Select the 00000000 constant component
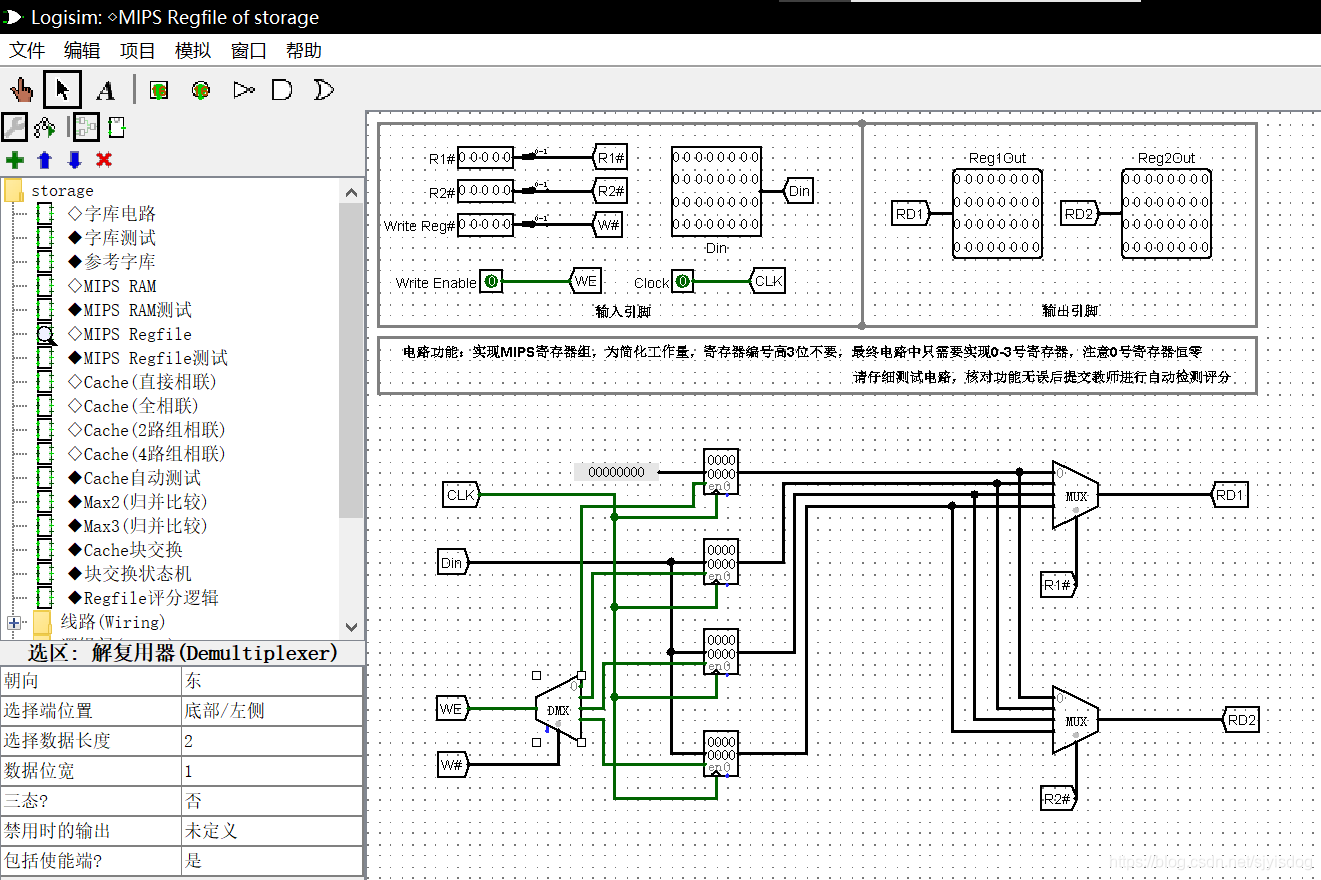The height and width of the screenshot is (880, 1321). 616,471
